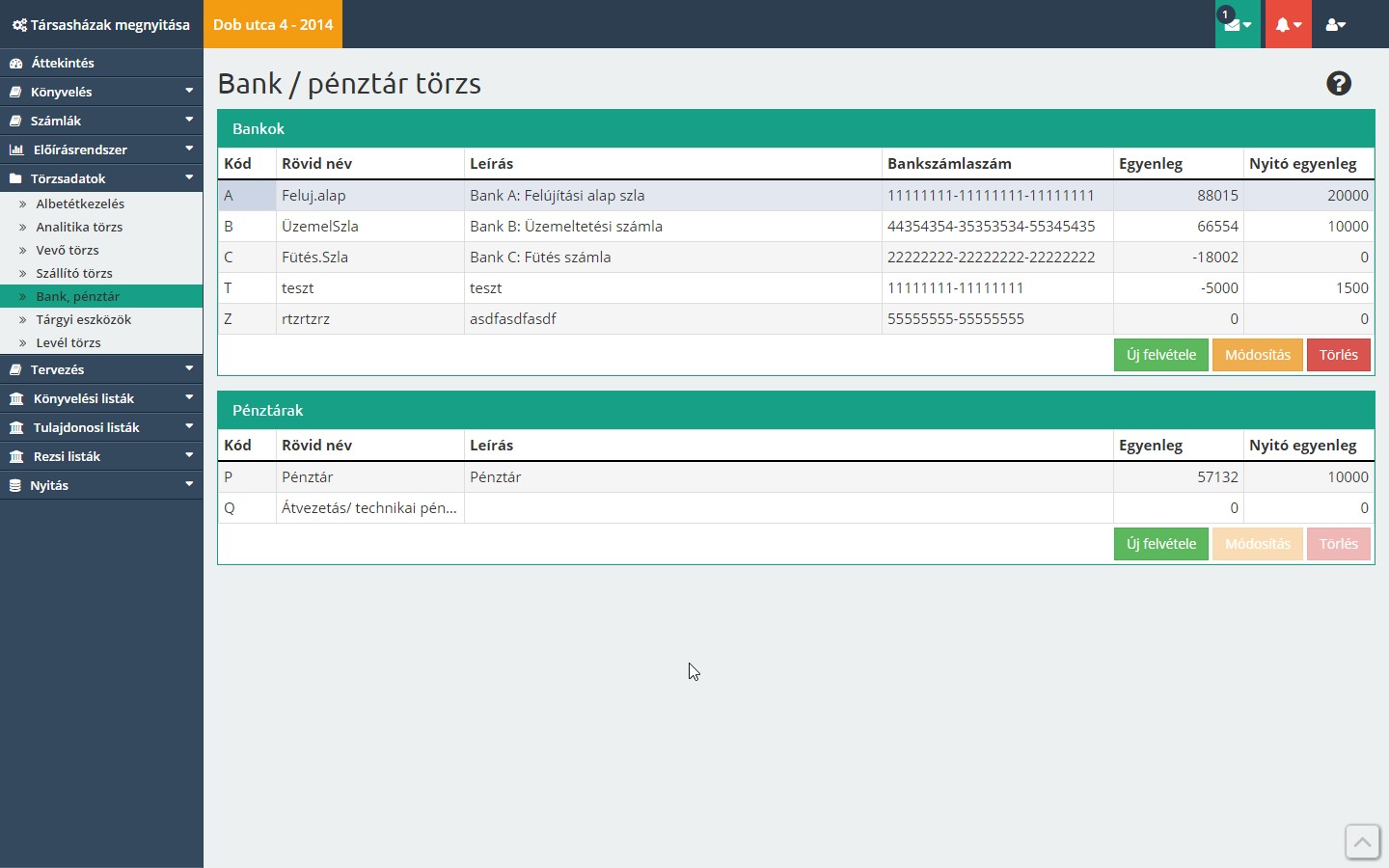Click the Előírásrendszer chart icon
Image resolution: width=1389 pixels, height=868 pixels.
point(16,150)
